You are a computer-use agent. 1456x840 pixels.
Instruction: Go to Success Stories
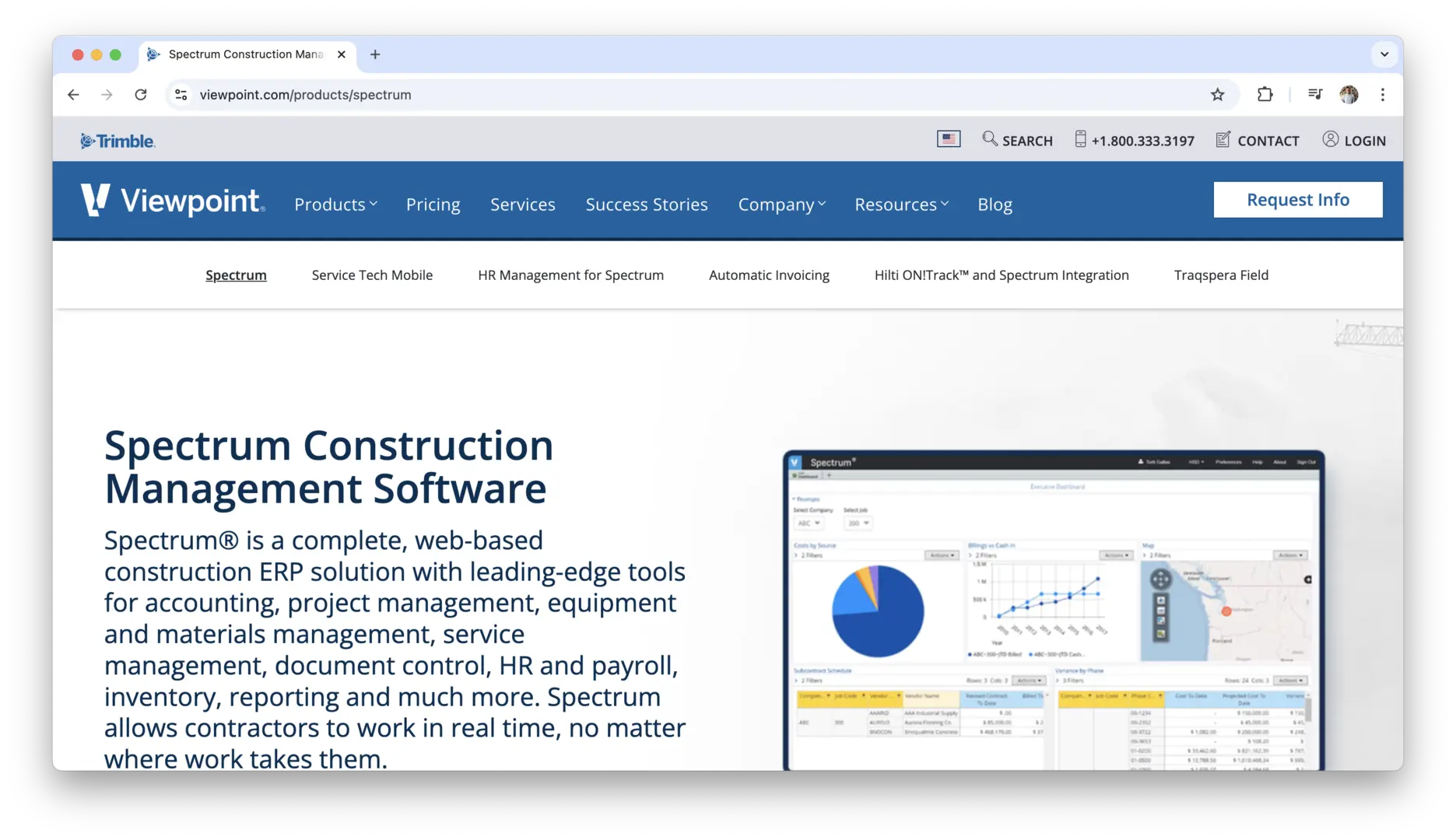click(647, 205)
